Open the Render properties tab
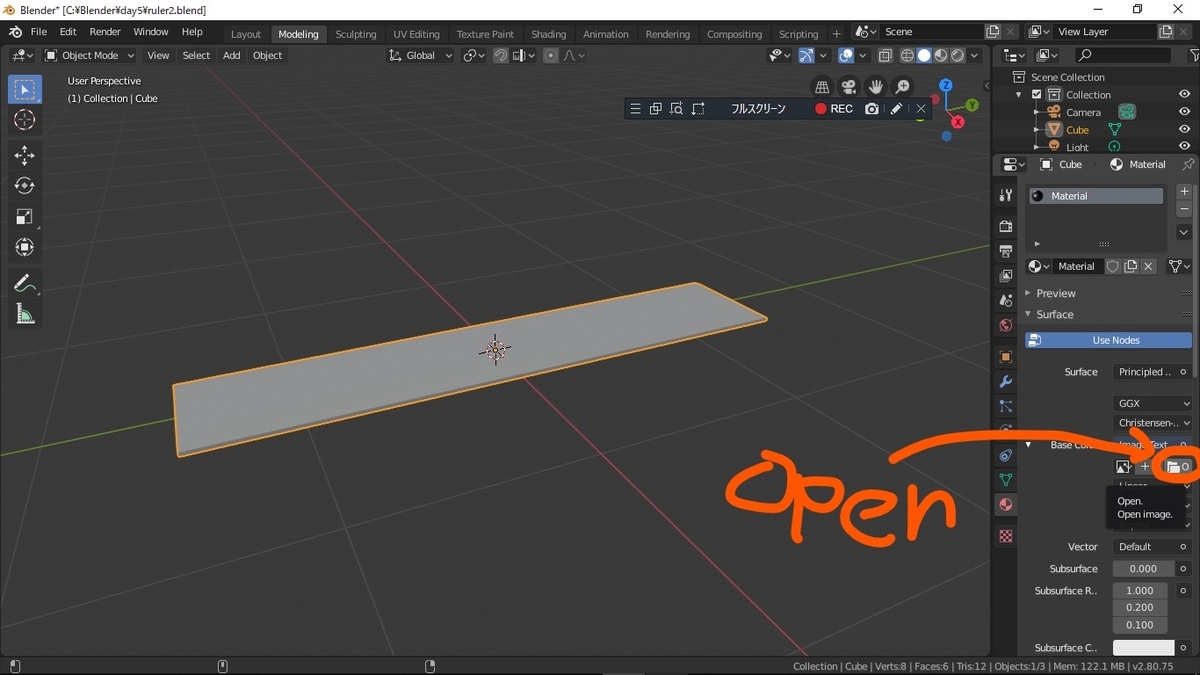Viewport: 1200px width, 675px height. click(1006, 227)
